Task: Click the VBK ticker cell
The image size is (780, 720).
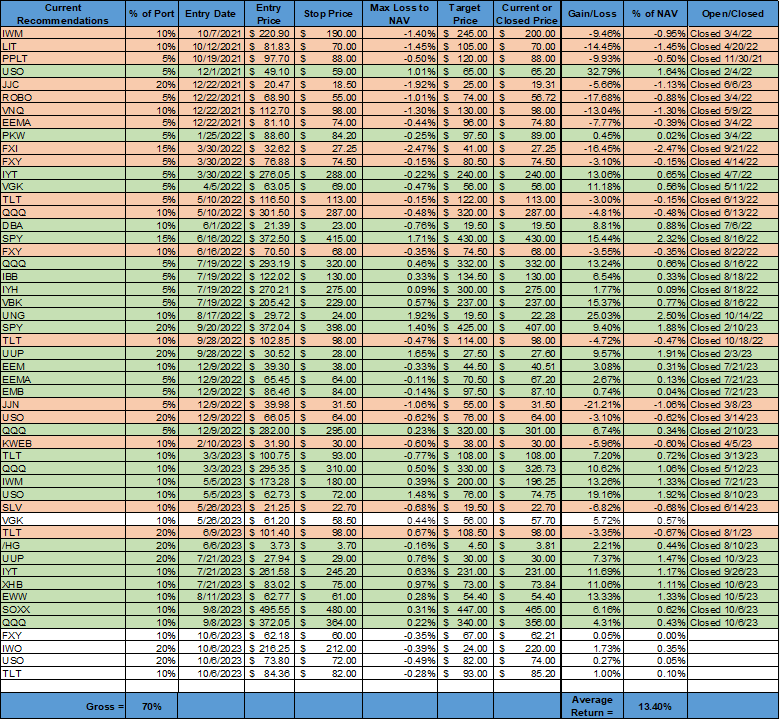Action: point(63,303)
